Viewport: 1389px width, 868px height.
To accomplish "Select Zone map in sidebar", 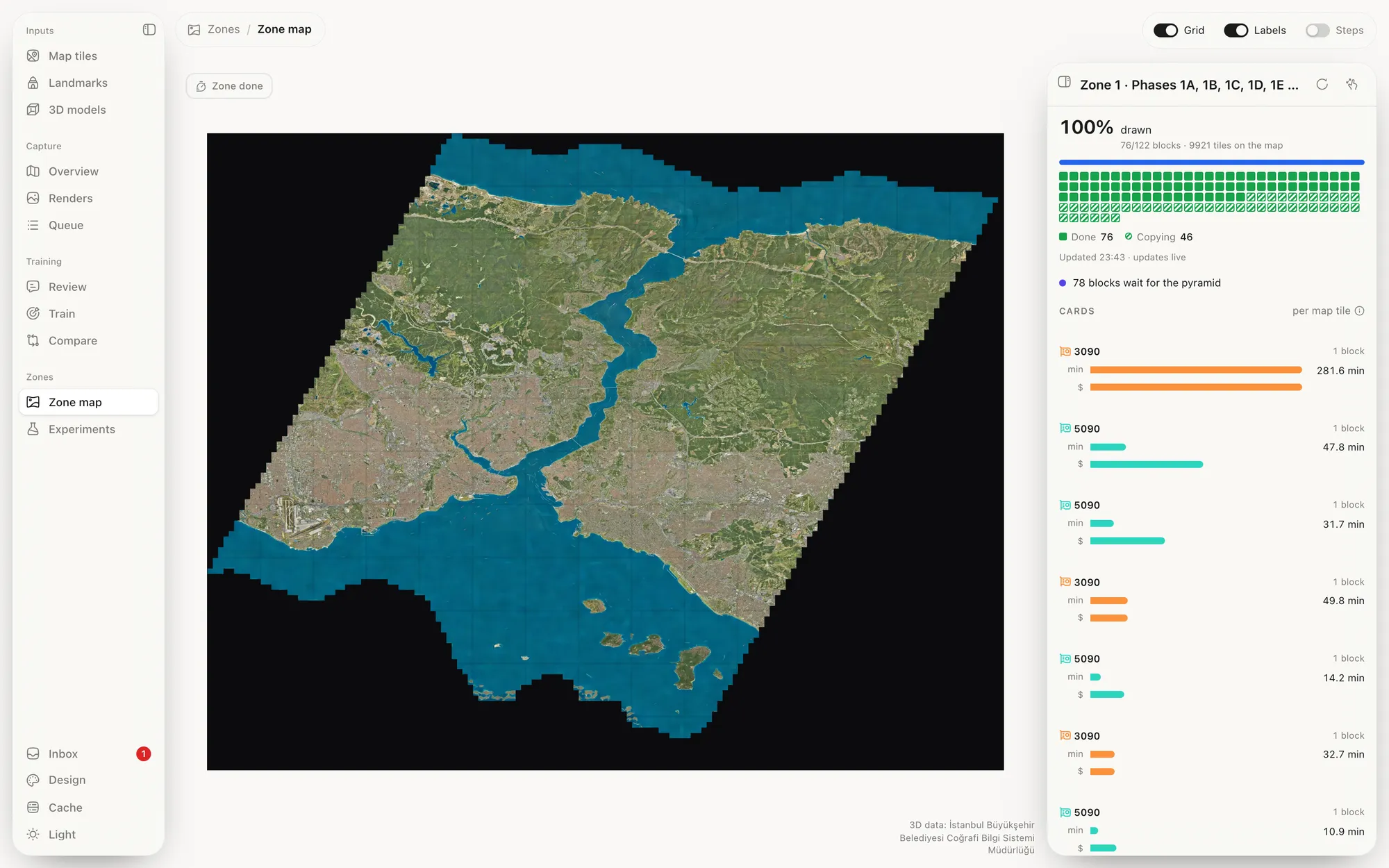I will (88, 402).
